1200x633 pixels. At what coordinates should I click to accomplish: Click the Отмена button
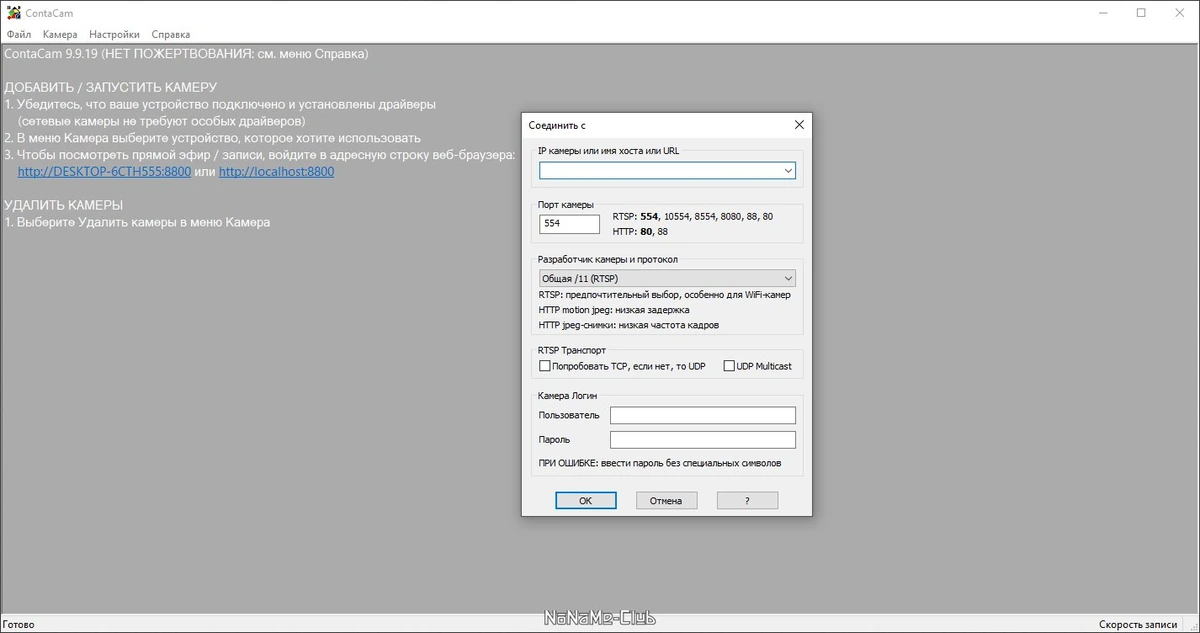pyautogui.click(x=666, y=501)
